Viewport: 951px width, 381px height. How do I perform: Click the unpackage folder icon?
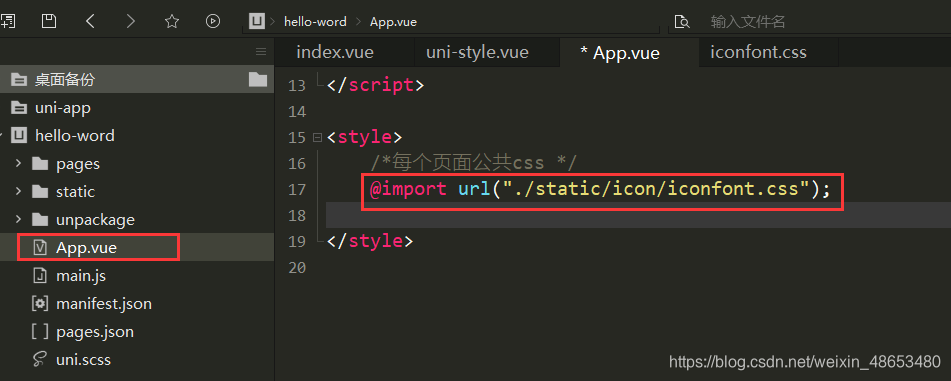tap(40, 220)
